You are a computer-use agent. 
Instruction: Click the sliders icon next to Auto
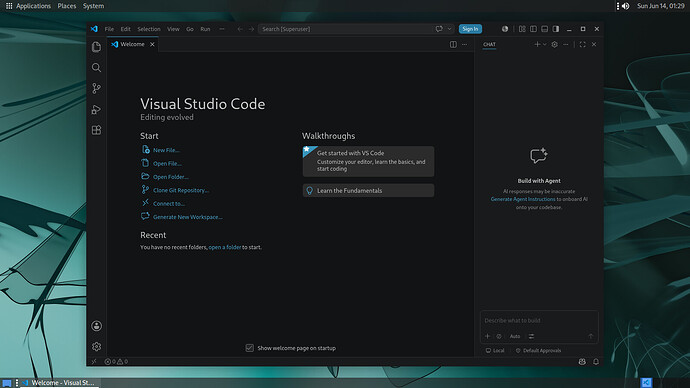(532, 336)
